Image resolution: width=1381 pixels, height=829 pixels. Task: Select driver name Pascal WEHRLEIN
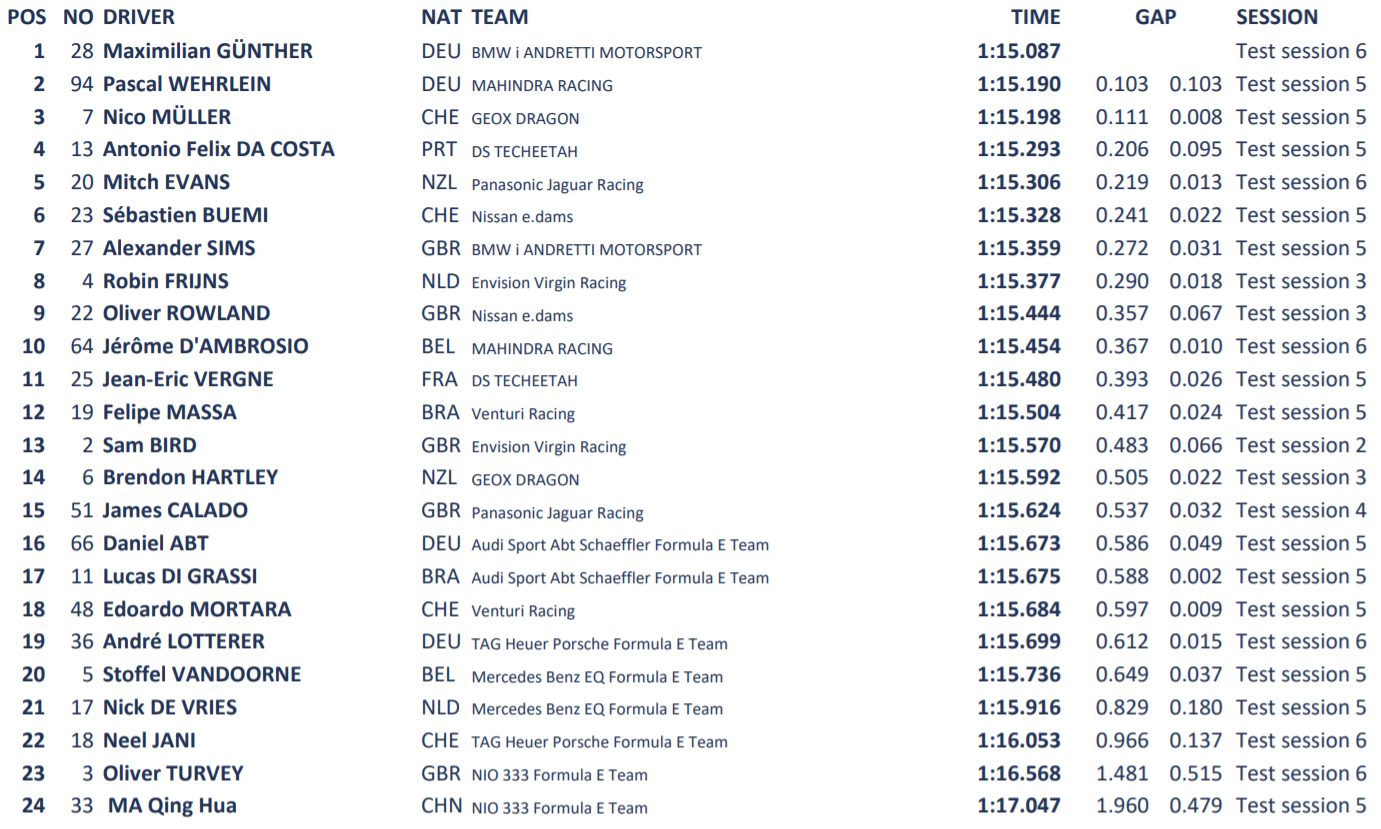tap(187, 84)
